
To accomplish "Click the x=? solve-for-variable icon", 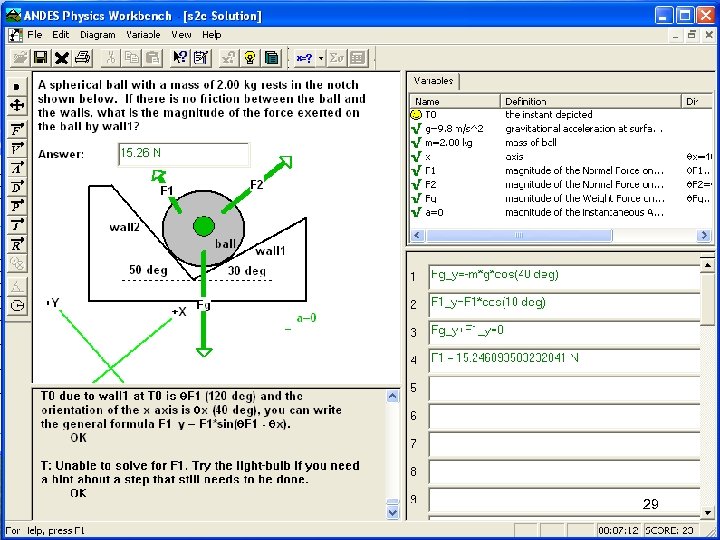I will (304, 58).
